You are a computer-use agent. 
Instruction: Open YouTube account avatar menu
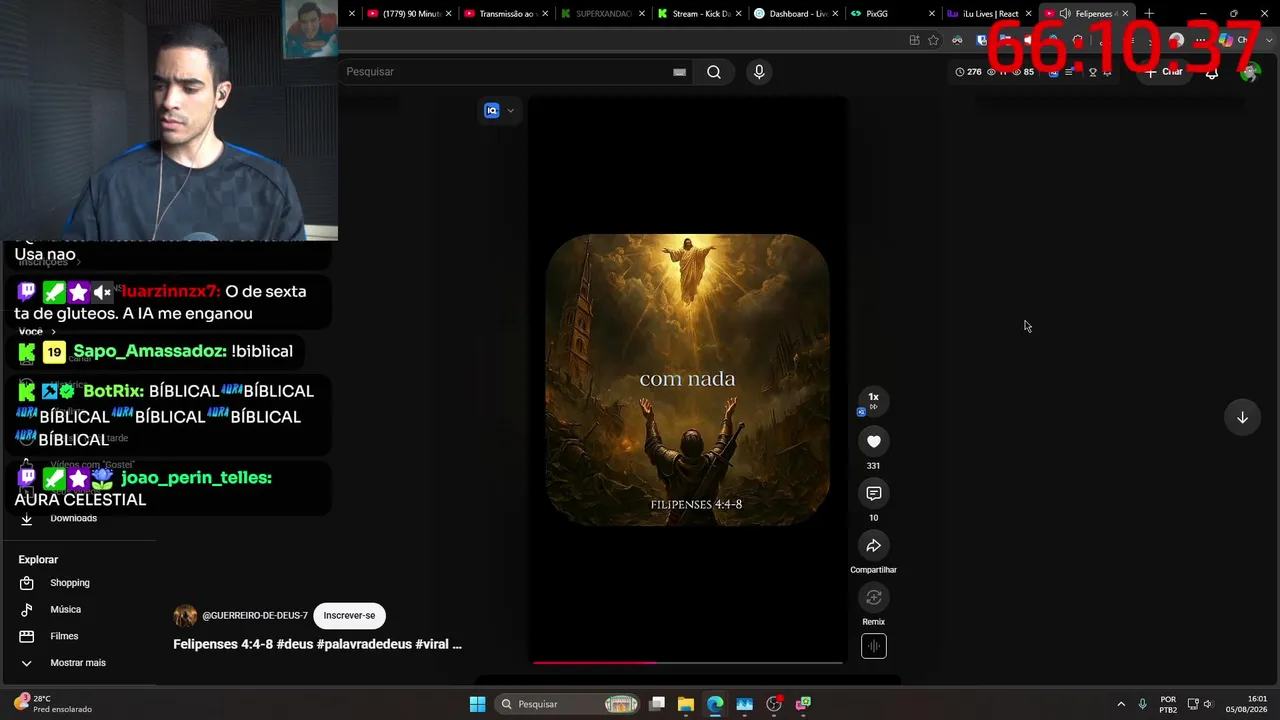tap(1250, 72)
